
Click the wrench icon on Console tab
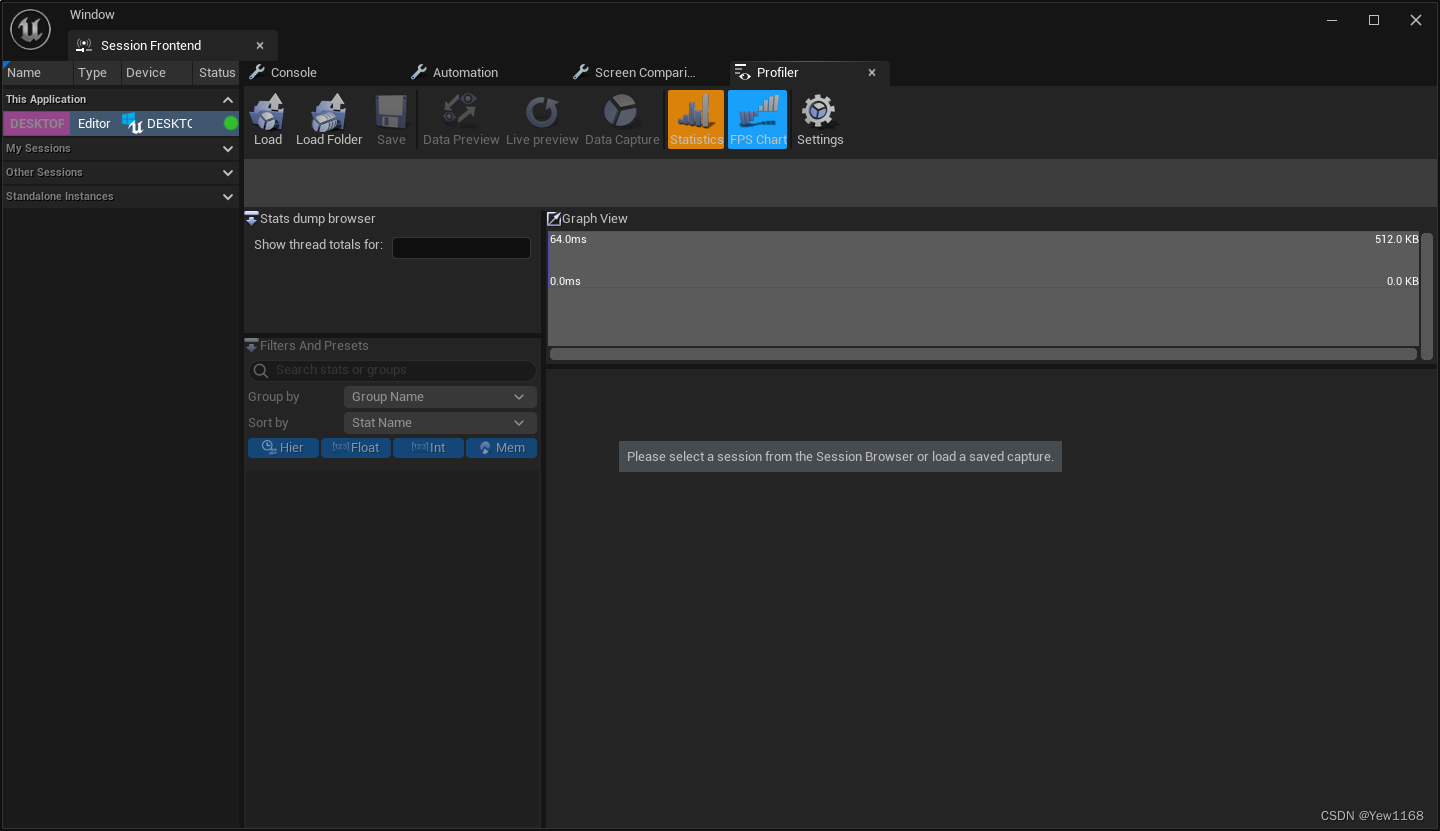(257, 72)
